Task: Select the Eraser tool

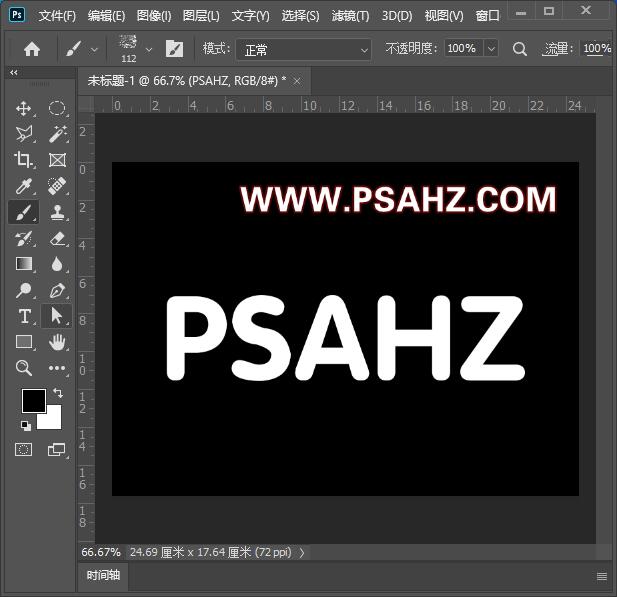Action: (x=57, y=238)
